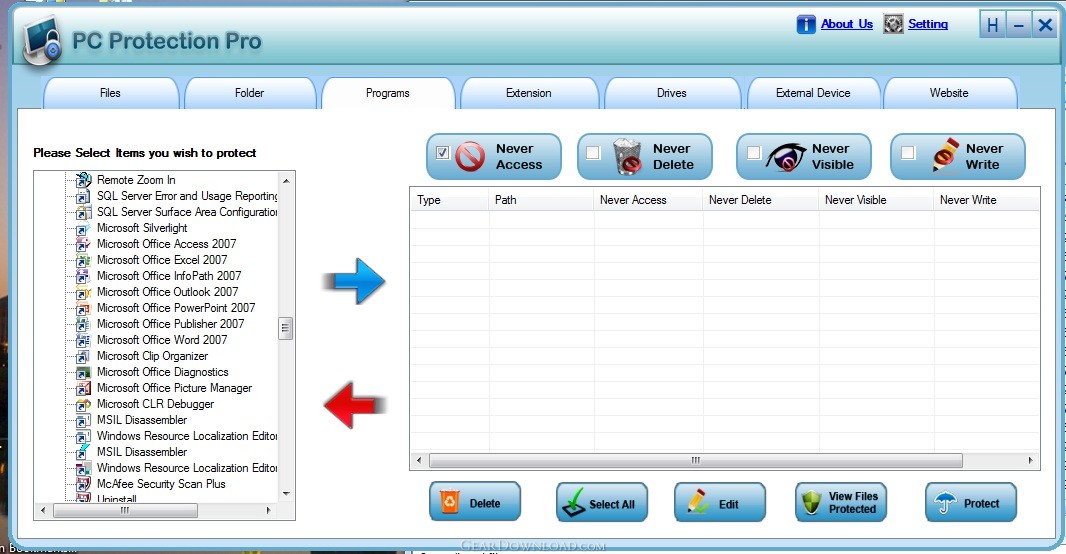Click the program list down scroll arrow

286,494
